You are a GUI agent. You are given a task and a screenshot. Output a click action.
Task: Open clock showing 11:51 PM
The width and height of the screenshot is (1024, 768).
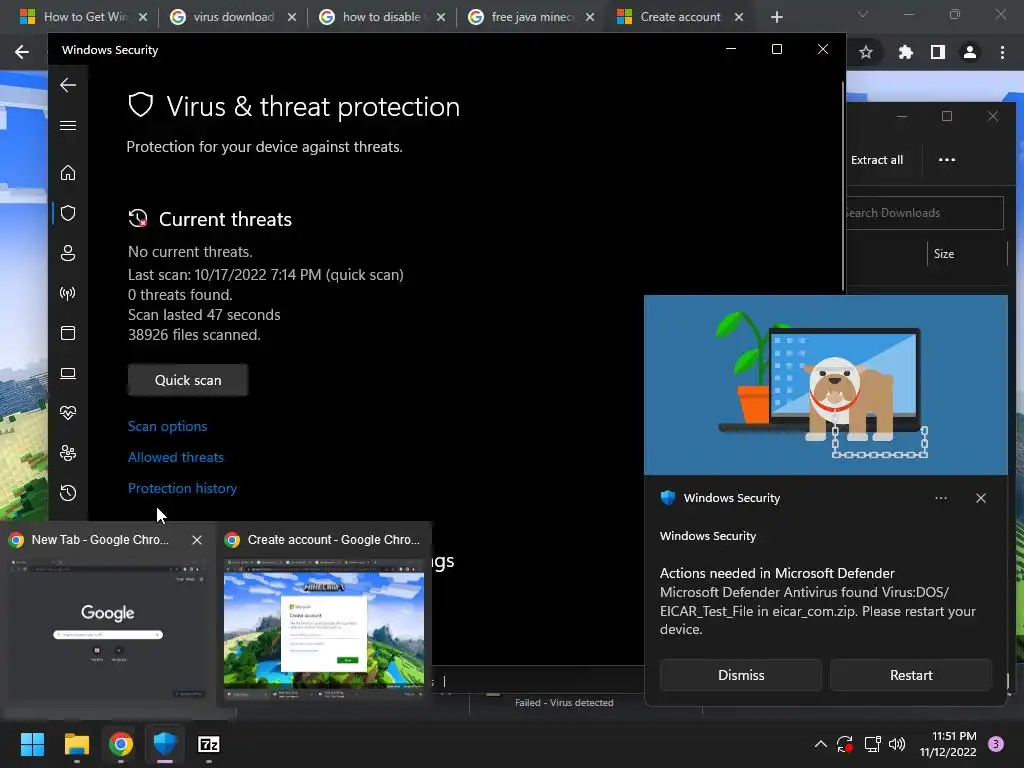point(948,744)
